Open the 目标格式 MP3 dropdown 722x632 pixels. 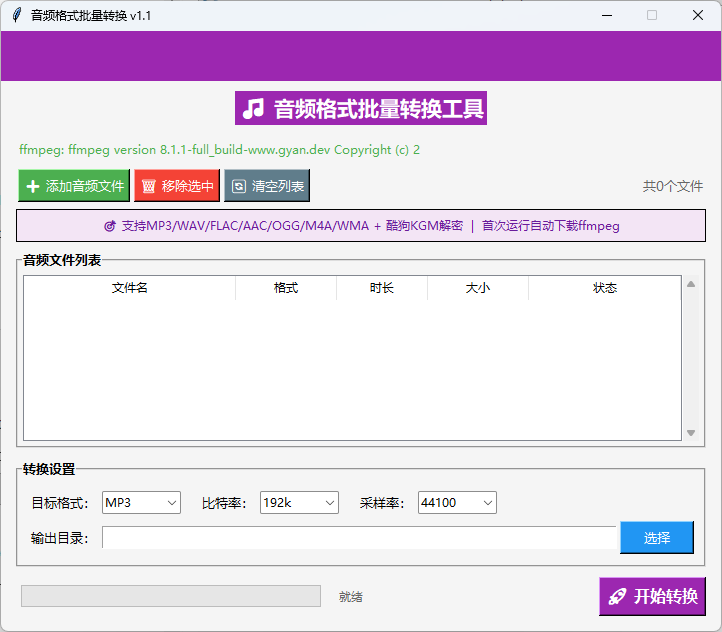tap(141, 503)
